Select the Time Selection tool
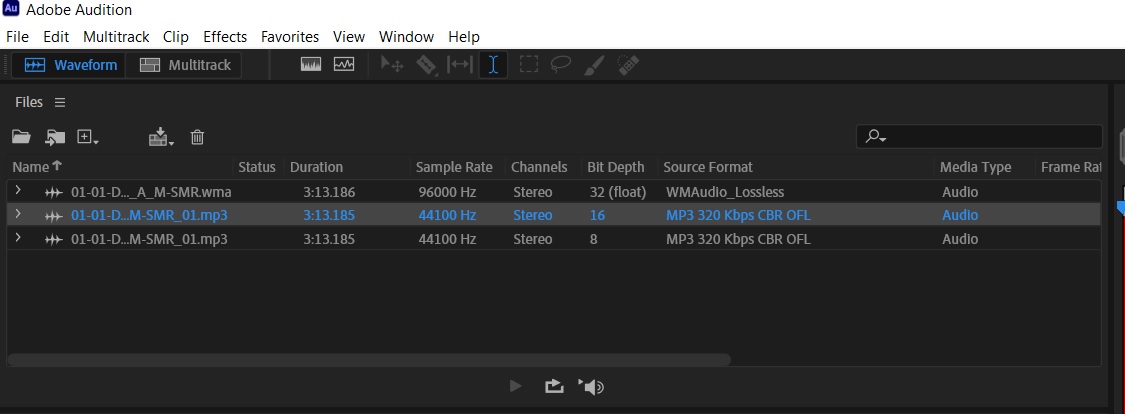The image size is (1125, 414). click(493, 65)
